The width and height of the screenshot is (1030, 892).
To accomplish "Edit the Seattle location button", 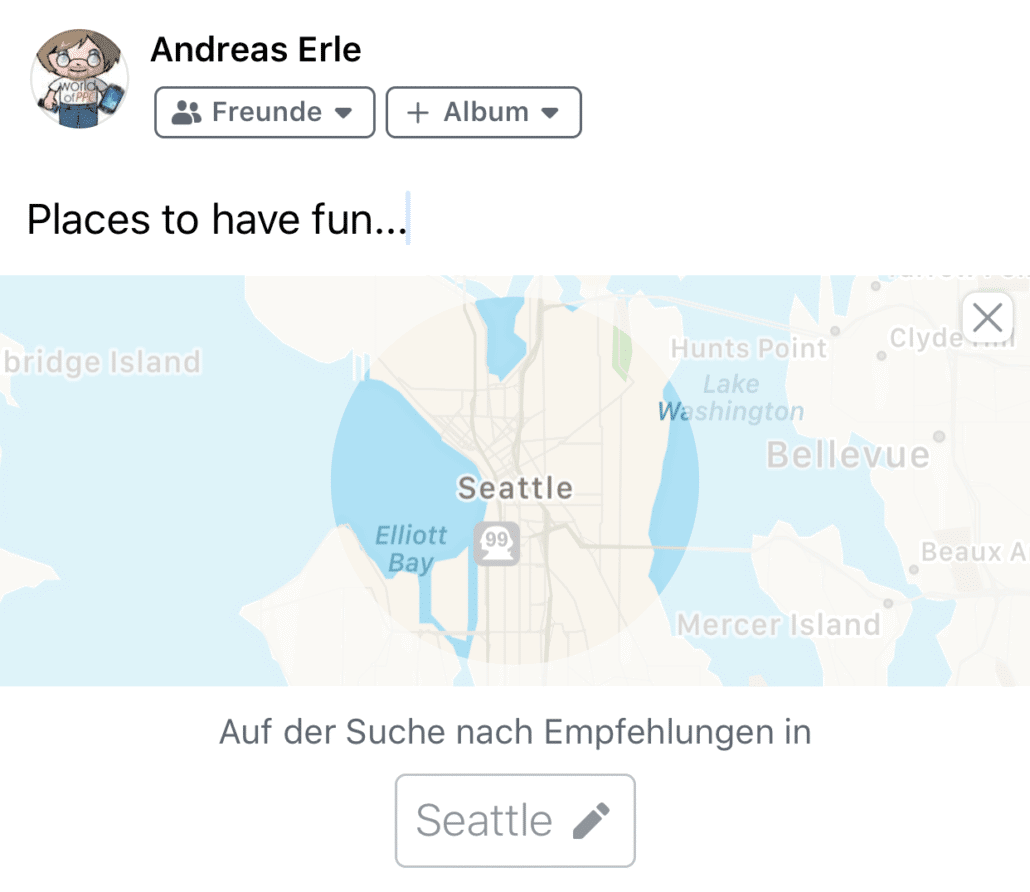I will (x=515, y=820).
